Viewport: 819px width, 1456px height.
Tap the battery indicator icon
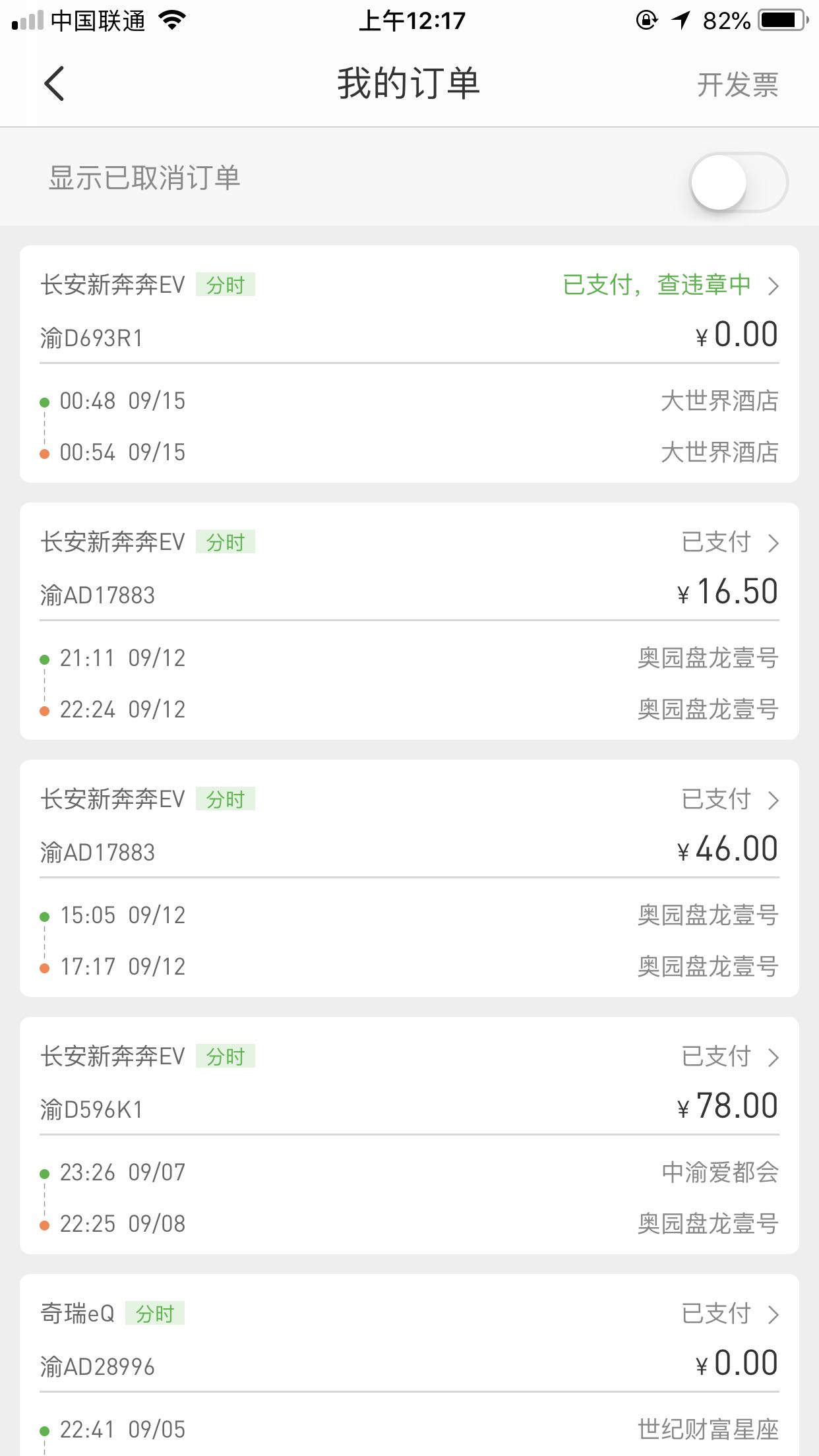pos(783,20)
